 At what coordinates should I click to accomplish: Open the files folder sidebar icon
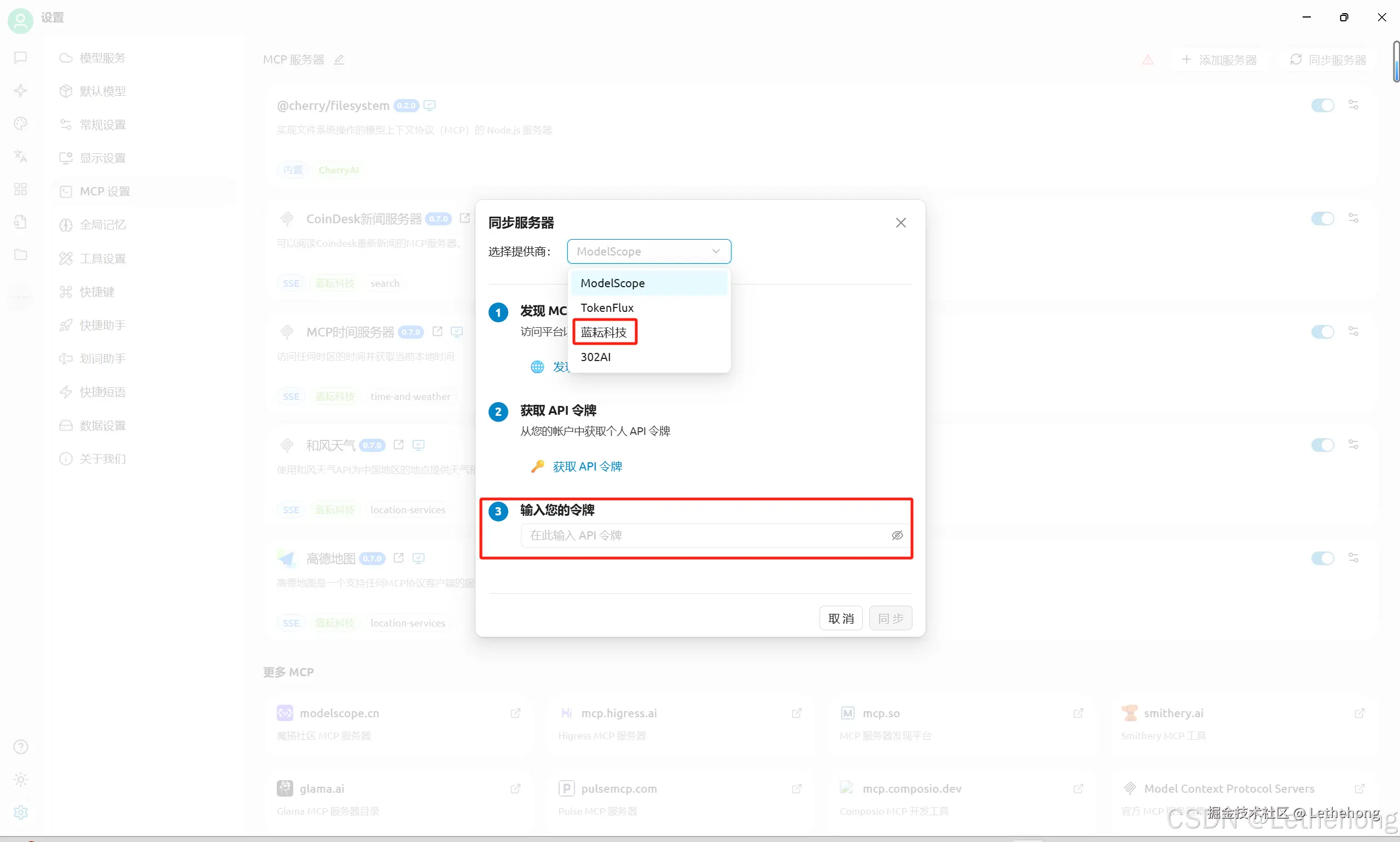20,254
